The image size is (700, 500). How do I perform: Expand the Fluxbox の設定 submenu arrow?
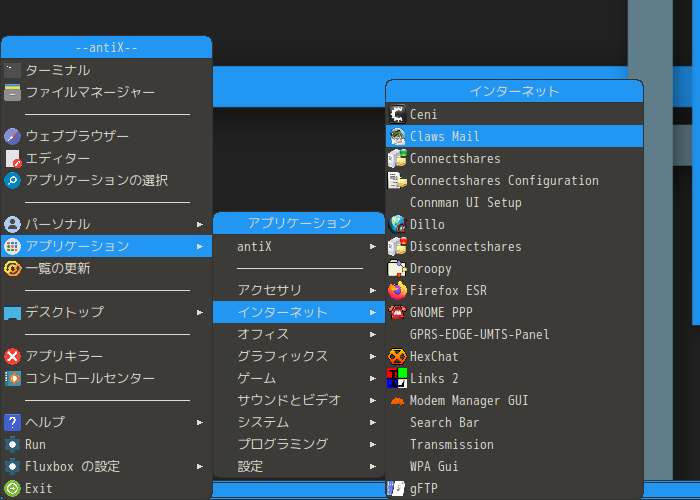click(200, 467)
